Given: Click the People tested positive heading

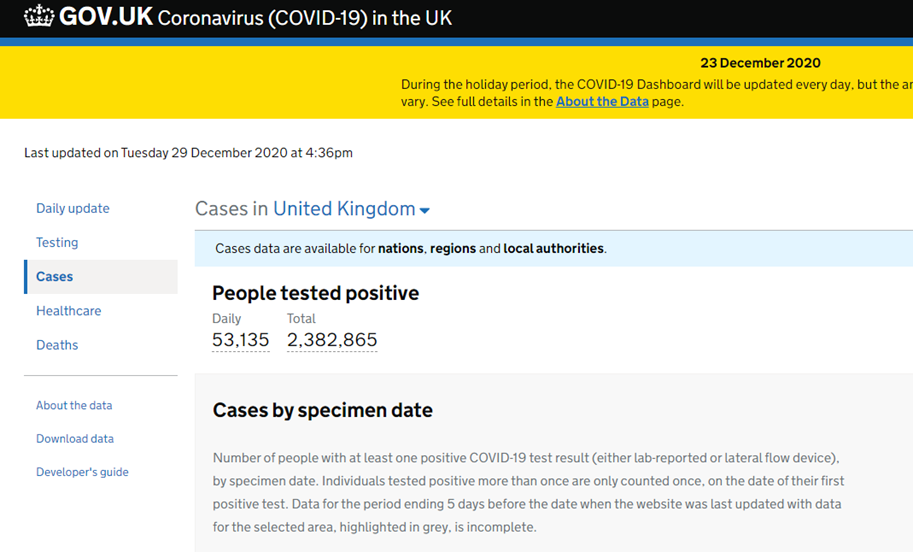Looking at the screenshot, I should 316,293.
